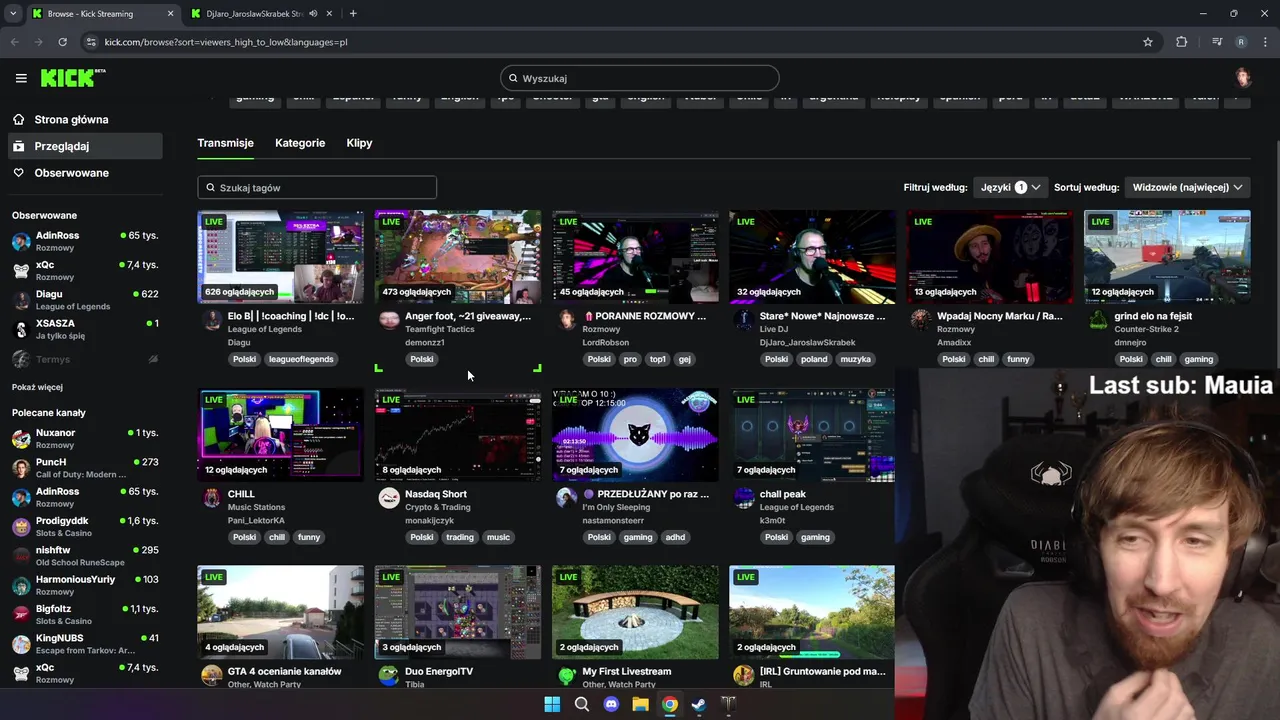The width and height of the screenshot is (1280, 720).
Task: Click the muzyka tag under Live DJ stream
Action: click(855, 359)
